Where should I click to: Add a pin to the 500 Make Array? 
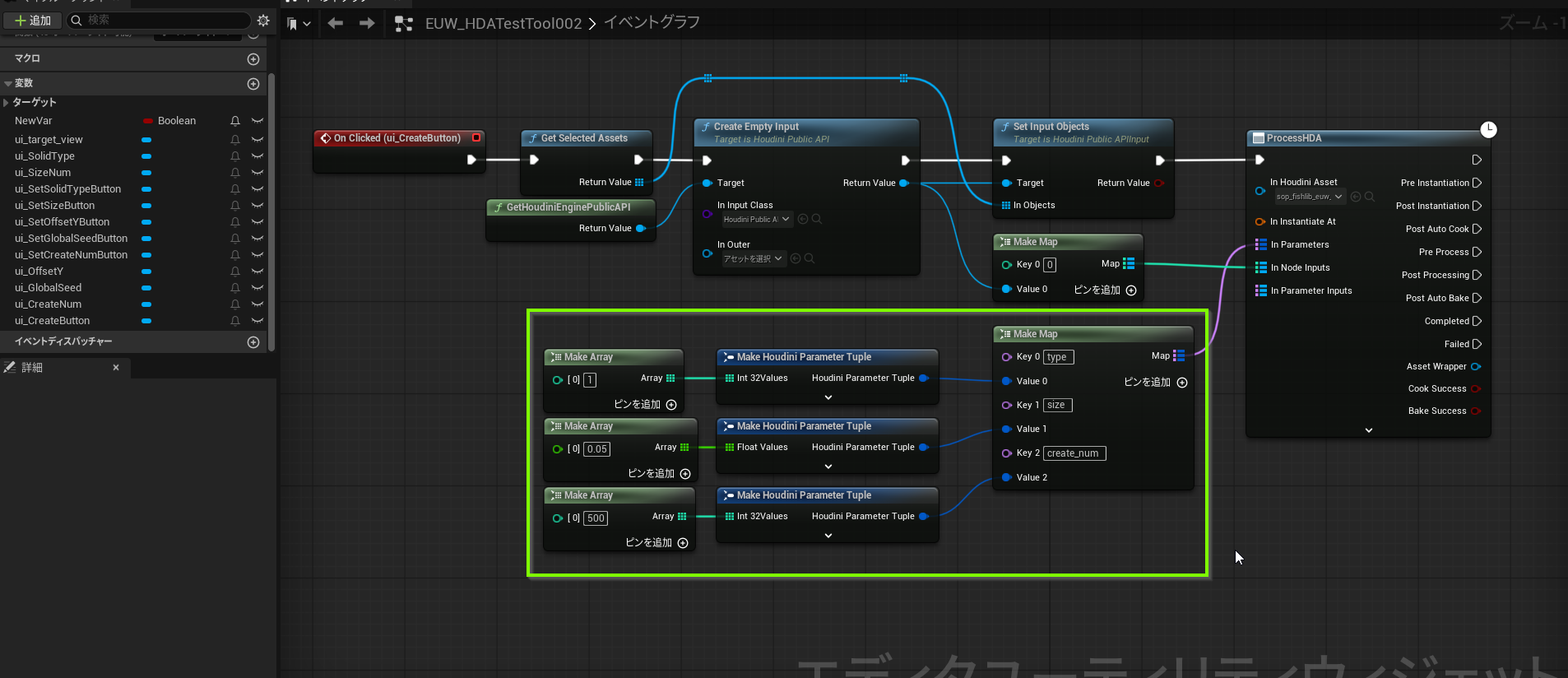pyautogui.click(x=682, y=542)
